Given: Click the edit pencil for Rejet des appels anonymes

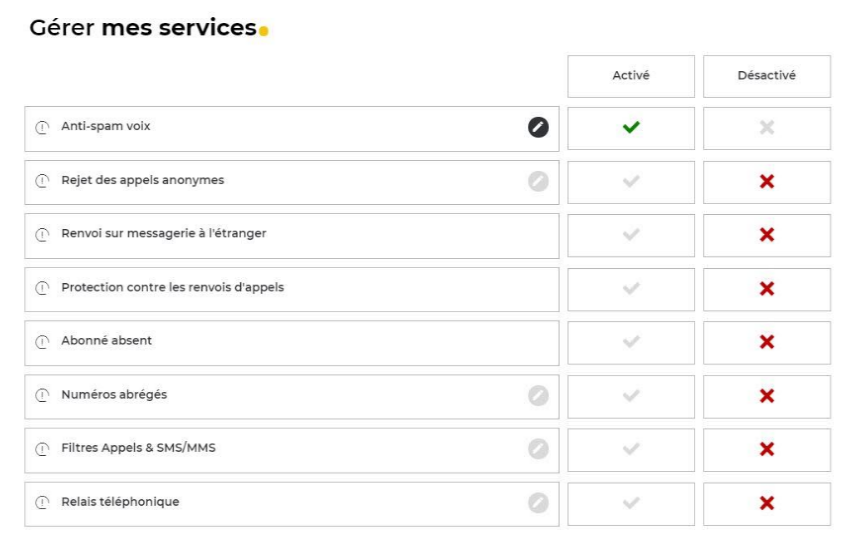Looking at the screenshot, I should (x=538, y=181).
